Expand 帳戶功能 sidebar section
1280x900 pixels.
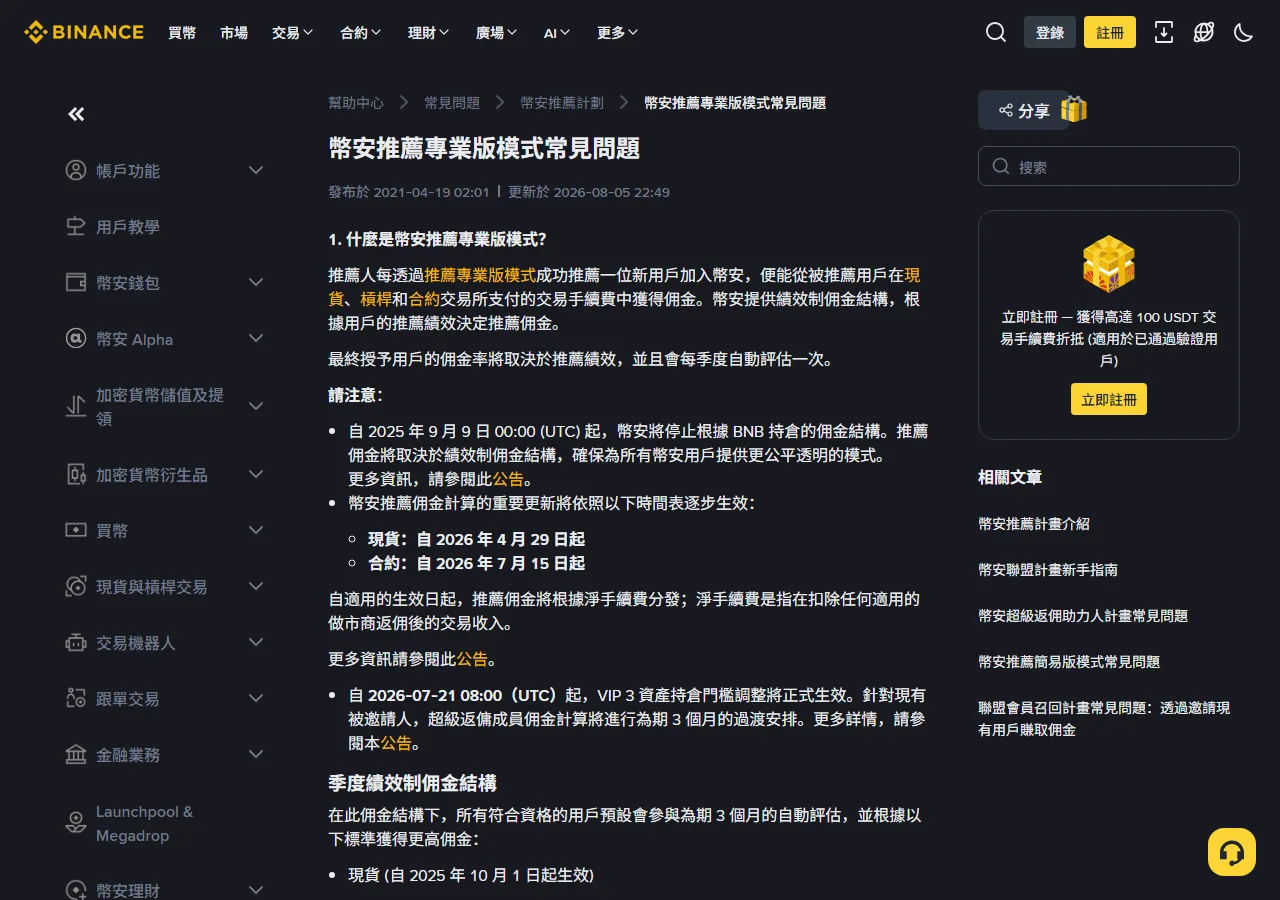click(x=256, y=170)
